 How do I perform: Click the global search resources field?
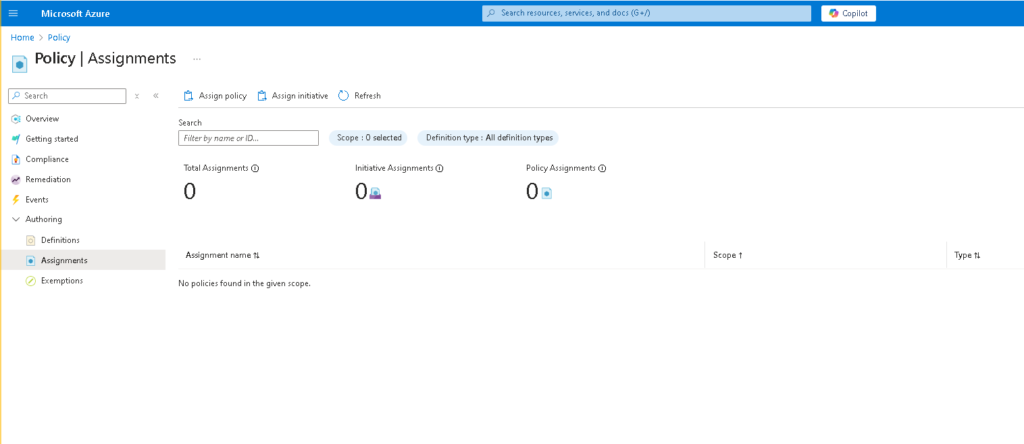[647, 13]
